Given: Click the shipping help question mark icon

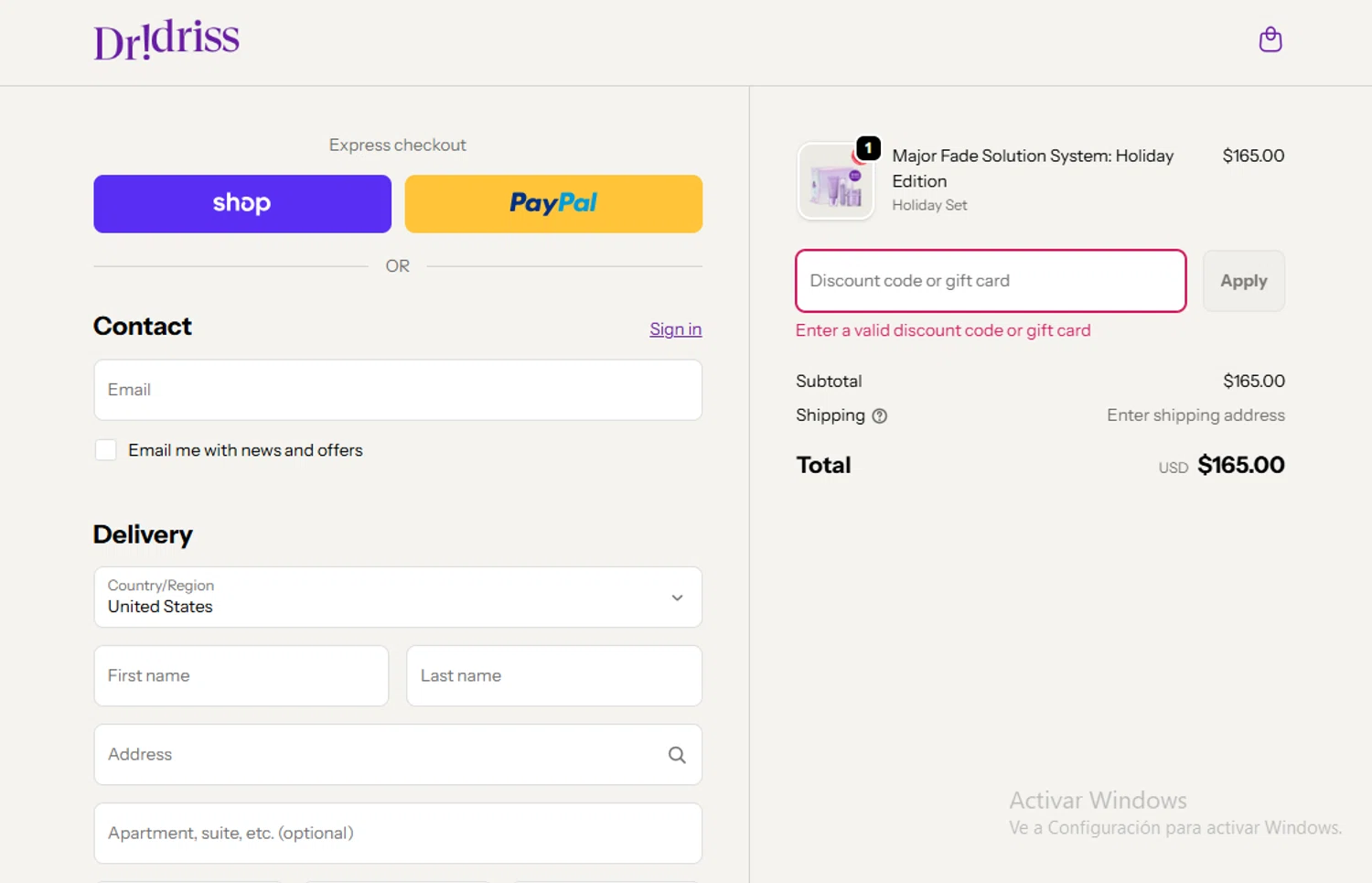Looking at the screenshot, I should tap(879, 415).
